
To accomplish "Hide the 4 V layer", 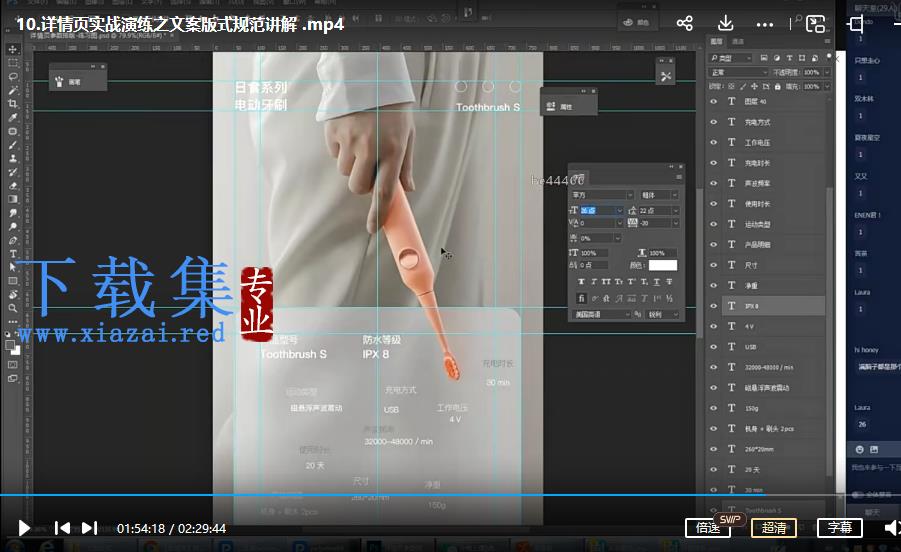I will [714, 326].
